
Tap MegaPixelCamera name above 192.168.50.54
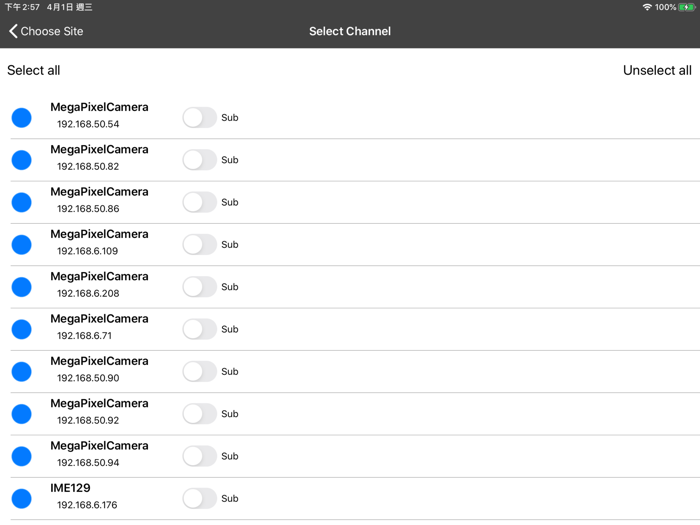click(99, 108)
